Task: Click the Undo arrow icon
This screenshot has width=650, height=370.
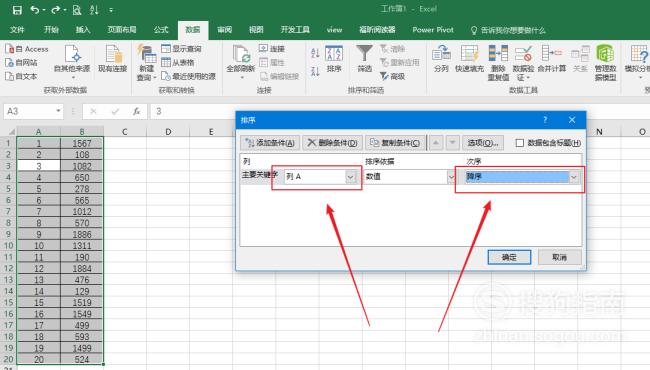Action: [x=35, y=10]
